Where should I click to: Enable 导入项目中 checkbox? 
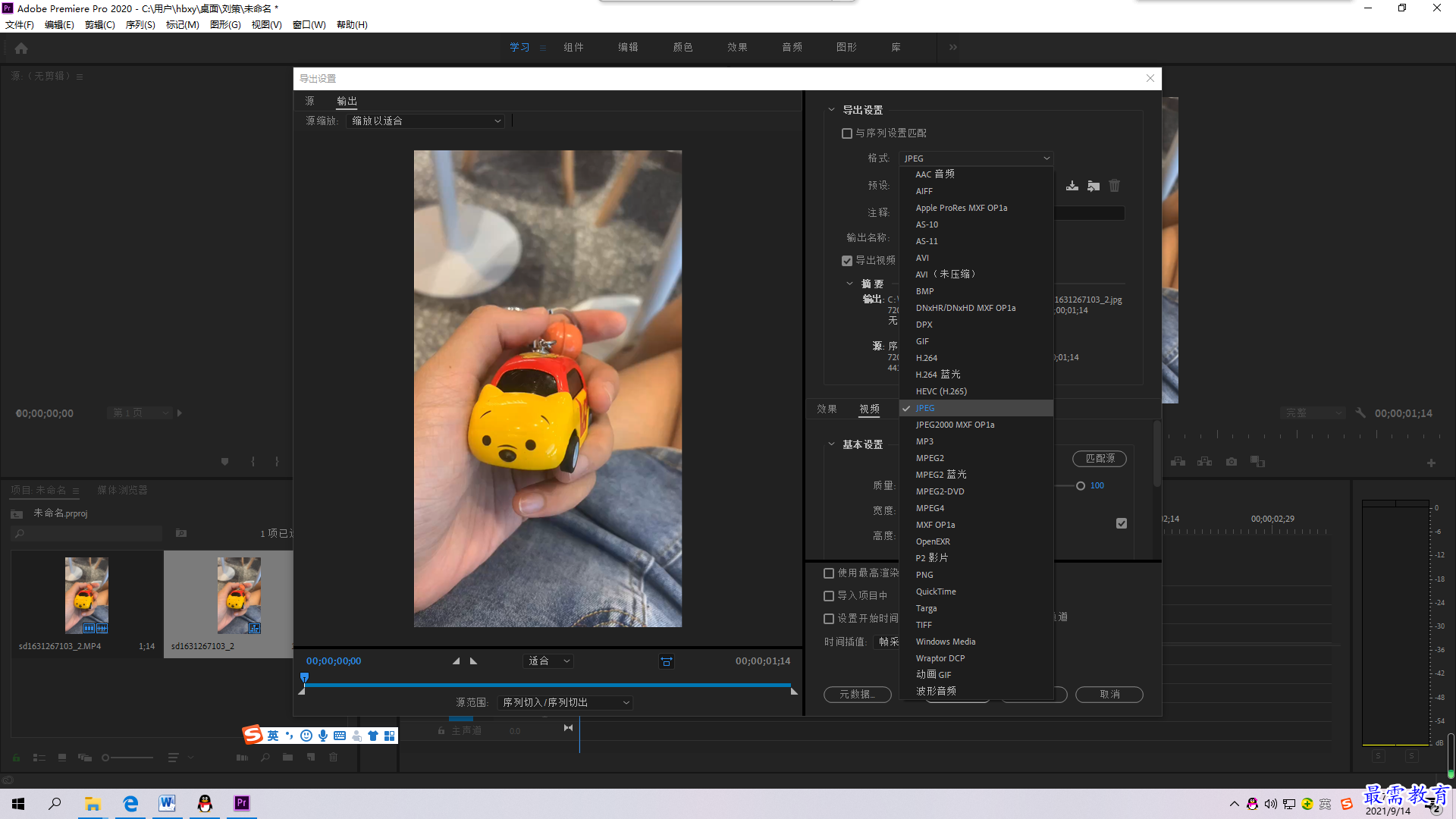pos(829,596)
